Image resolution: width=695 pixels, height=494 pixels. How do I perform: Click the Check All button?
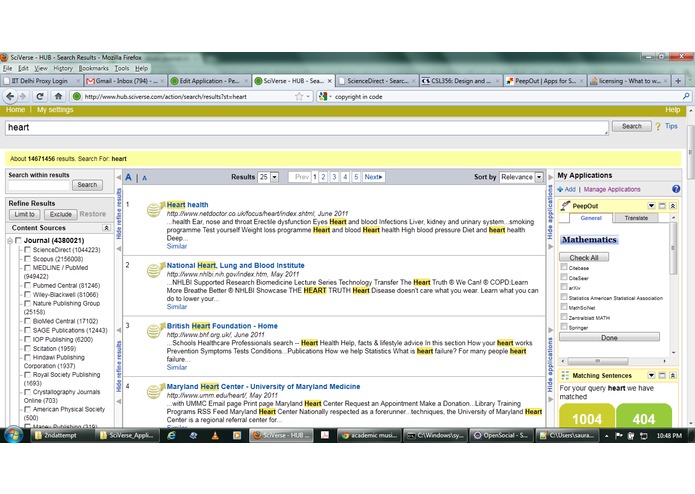point(584,257)
